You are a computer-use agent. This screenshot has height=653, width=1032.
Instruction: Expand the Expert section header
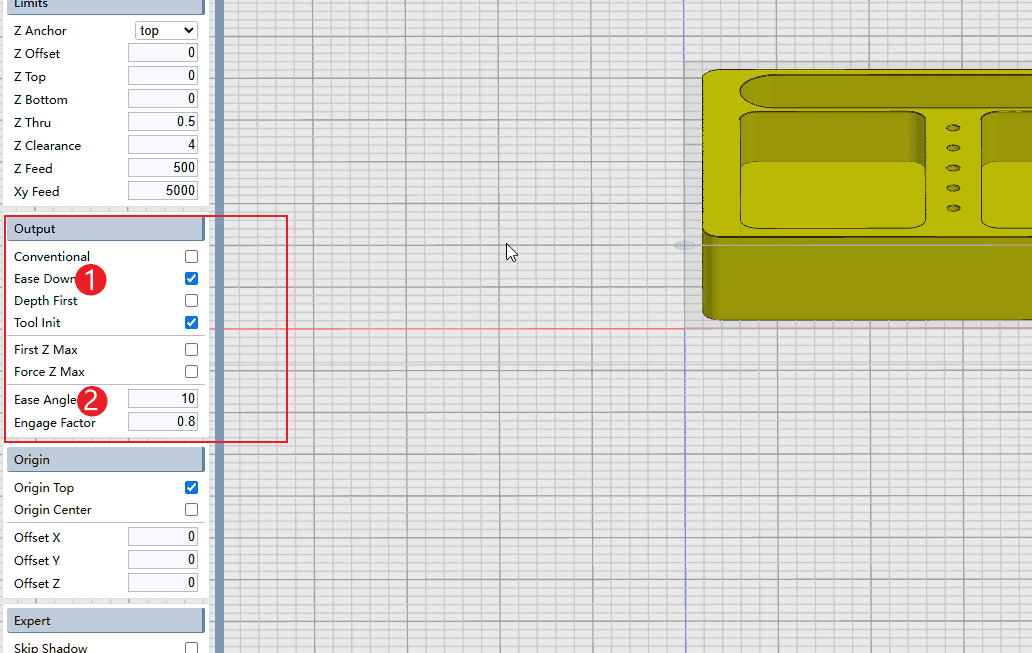(x=105, y=621)
